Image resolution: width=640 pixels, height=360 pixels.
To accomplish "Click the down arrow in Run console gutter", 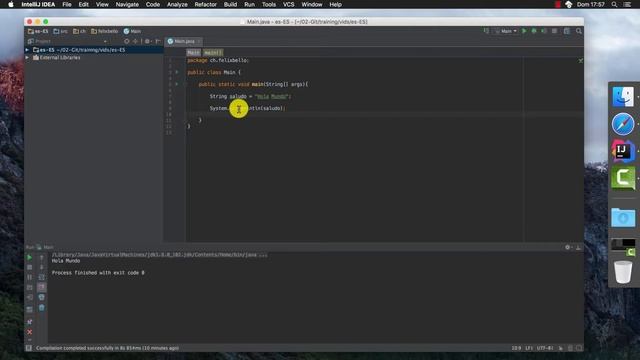I will [42, 267].
